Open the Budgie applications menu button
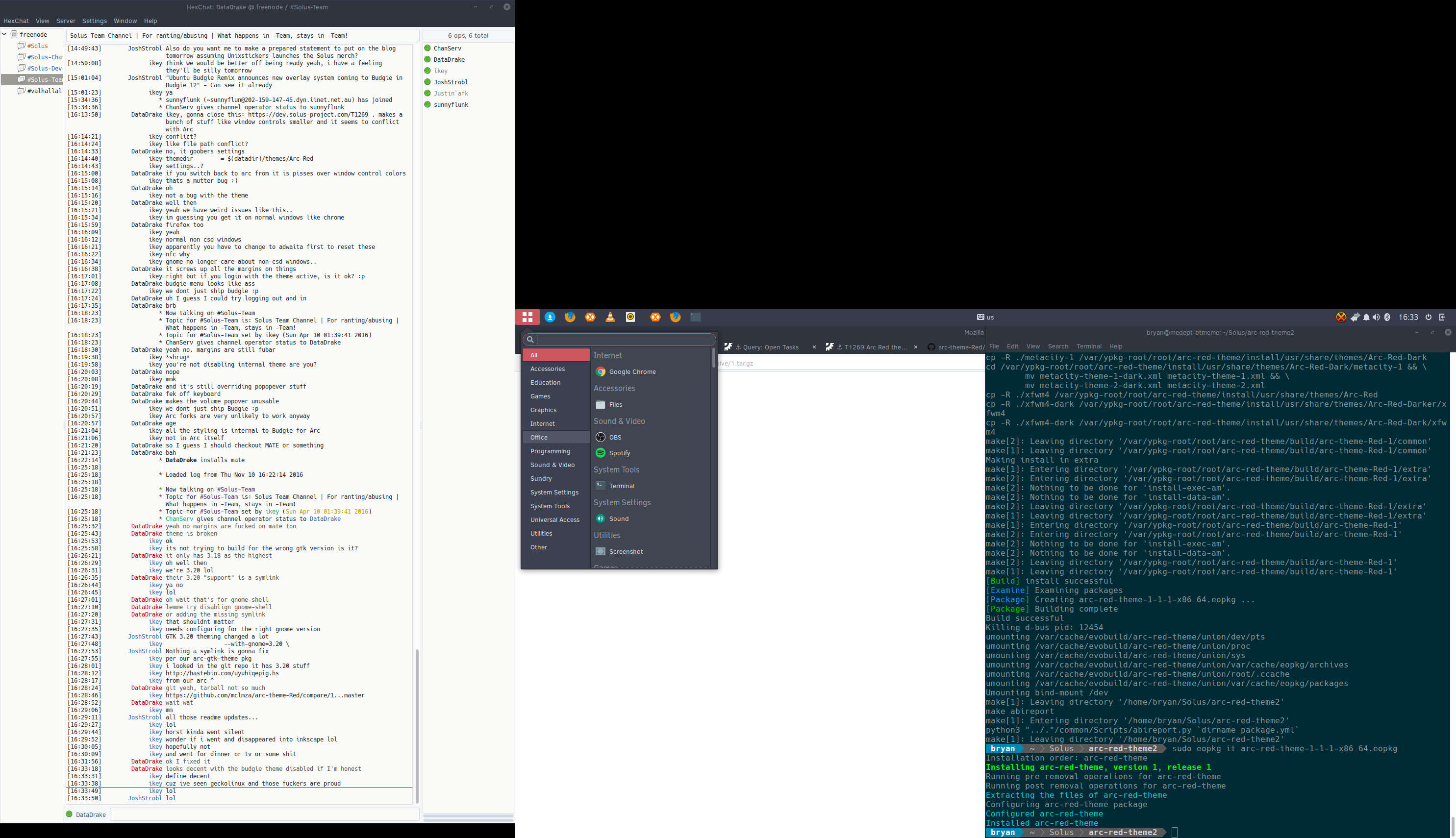1456x838 pixels. tap(527, 317)
